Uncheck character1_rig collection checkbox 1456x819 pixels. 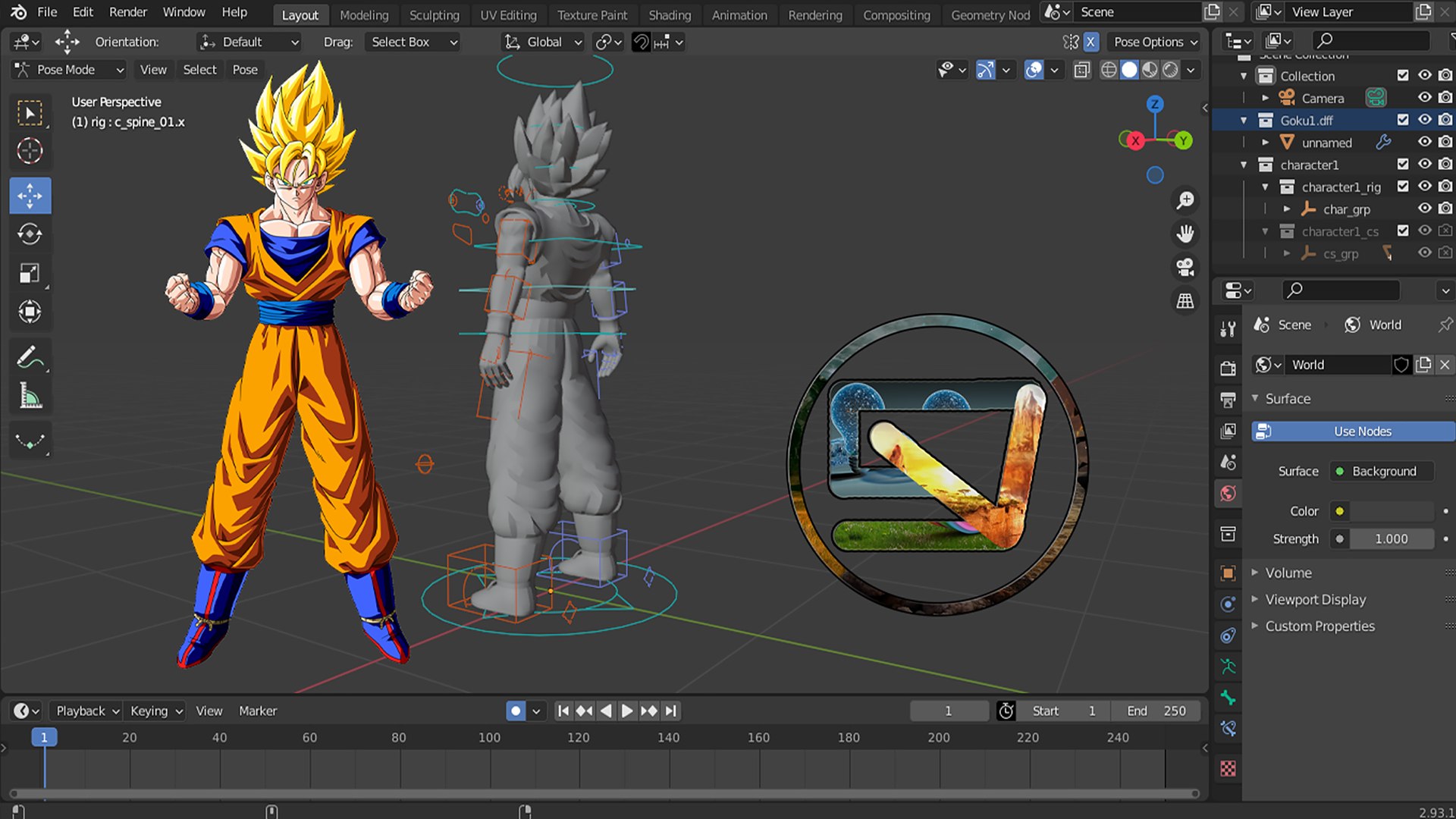(1402, 186)
